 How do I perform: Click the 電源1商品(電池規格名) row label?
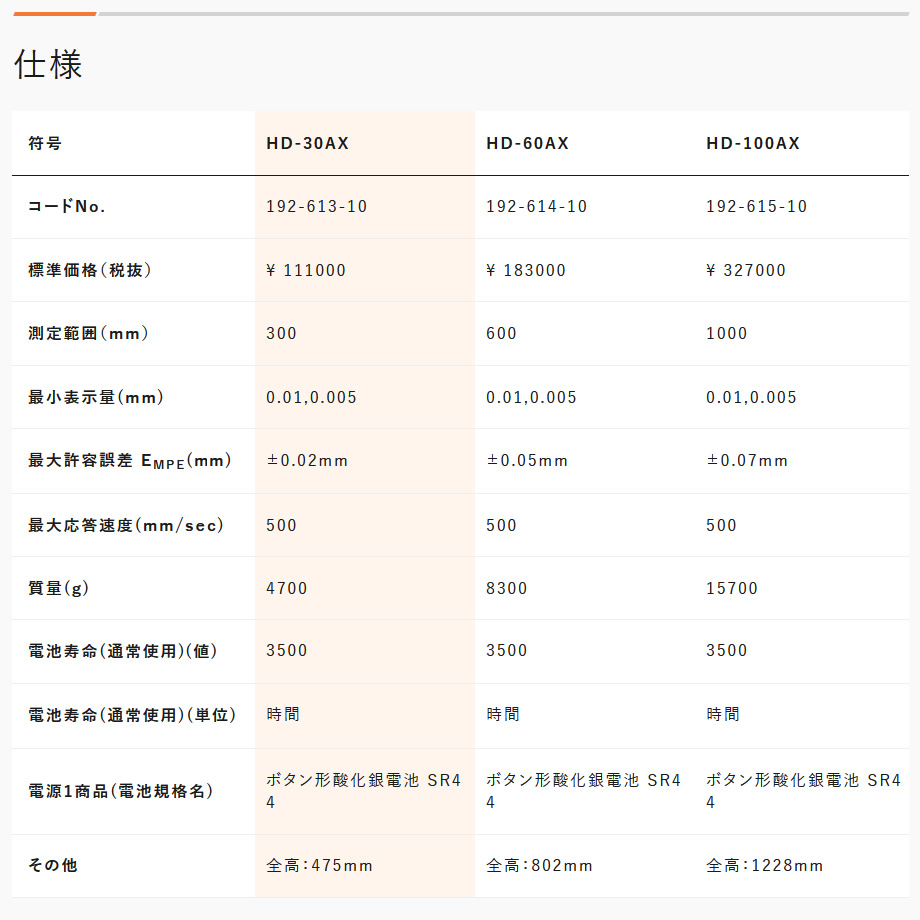121,792
